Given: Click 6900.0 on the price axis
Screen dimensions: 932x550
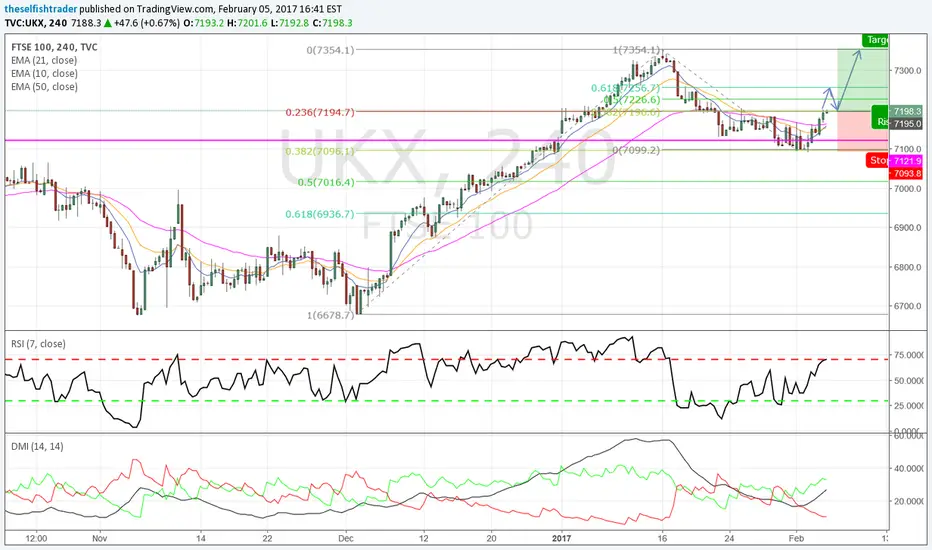Looking at the screenshot, I should (x=907, y=228).
